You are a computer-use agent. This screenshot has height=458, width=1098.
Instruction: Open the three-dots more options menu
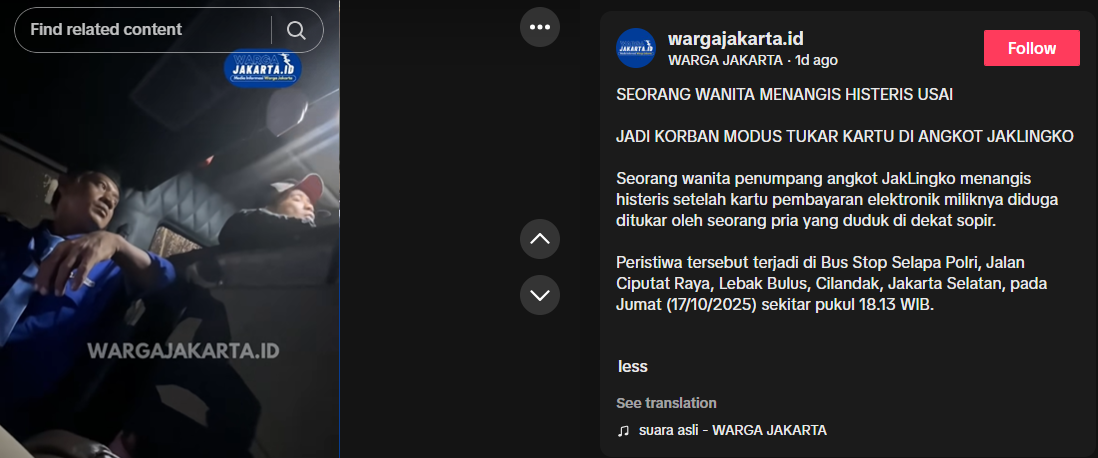coord(540,27)
